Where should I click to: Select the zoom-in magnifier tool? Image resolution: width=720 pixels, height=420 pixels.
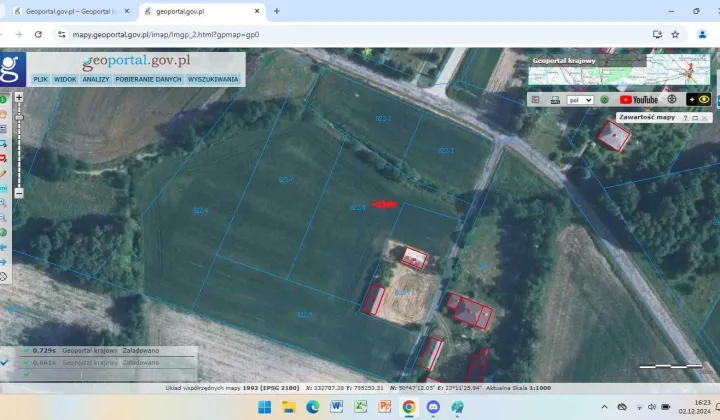(3, 202)
